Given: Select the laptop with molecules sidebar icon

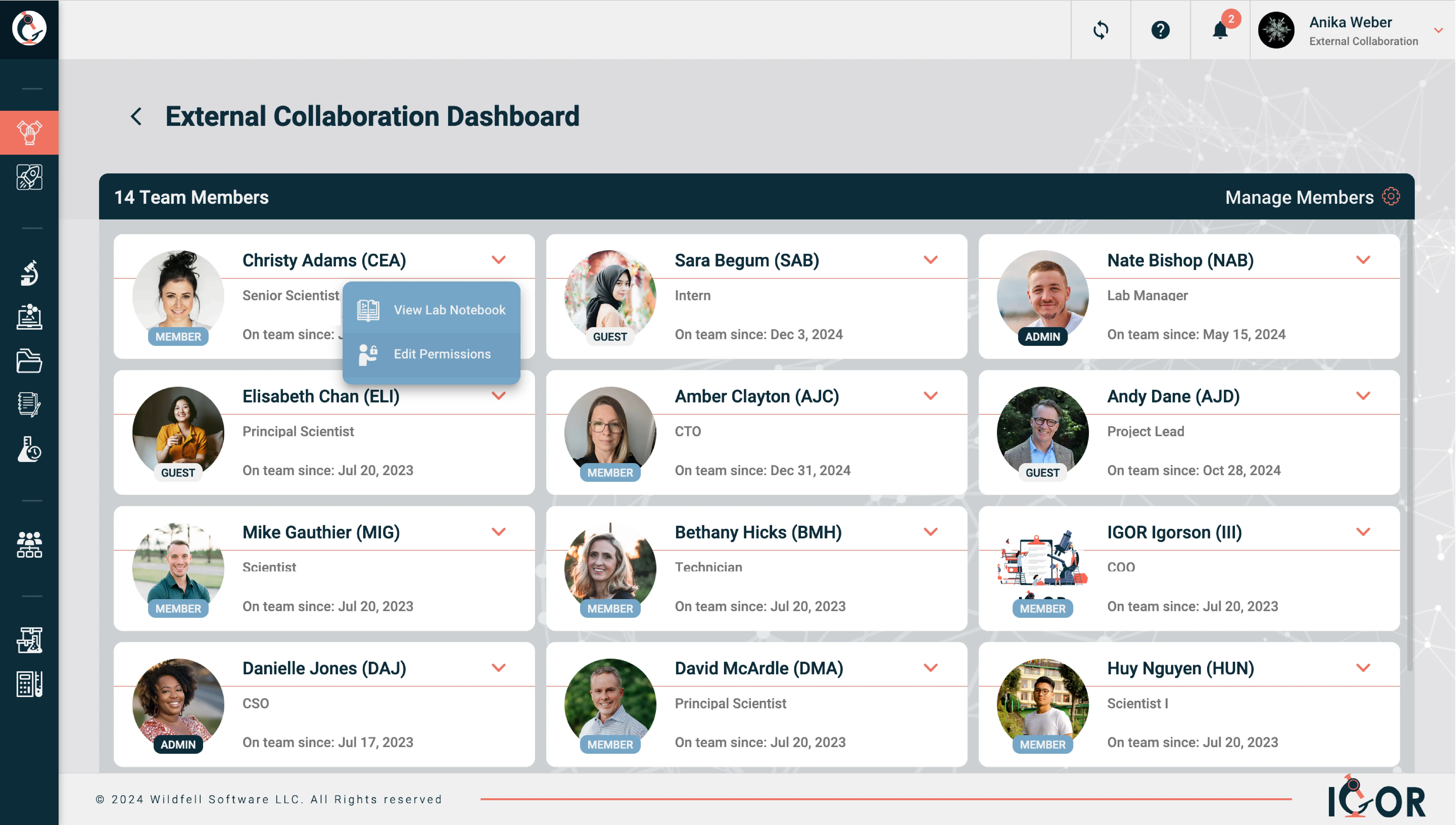Looking at the screenshot, I should [29, 317].
